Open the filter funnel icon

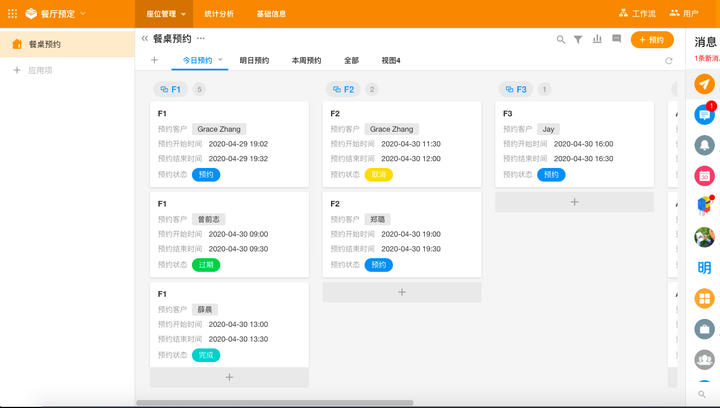coord(578,39)
